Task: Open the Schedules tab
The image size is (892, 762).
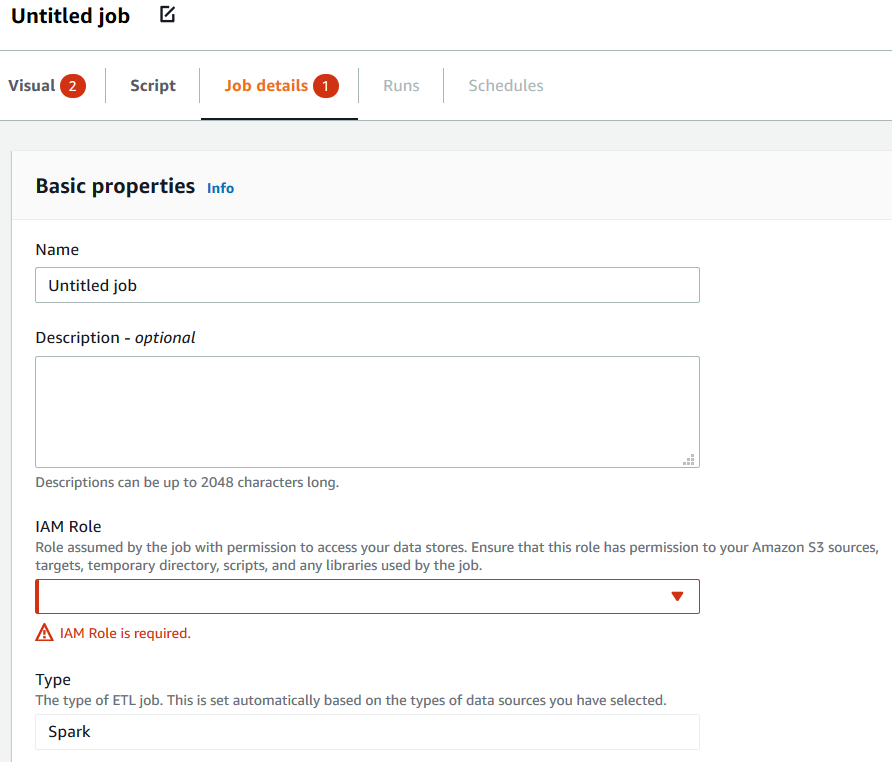Action: (505, 85)
